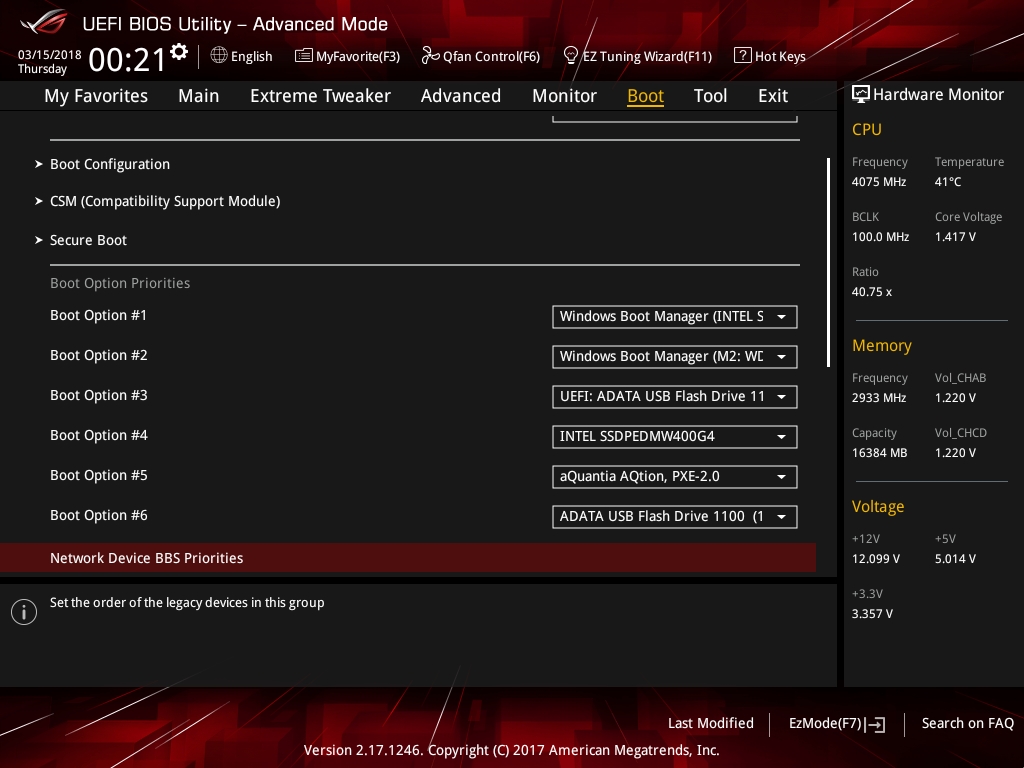Viewport: 1024px width, 768px height.
Task: Open the Exit tab
Action: [773, 96]
